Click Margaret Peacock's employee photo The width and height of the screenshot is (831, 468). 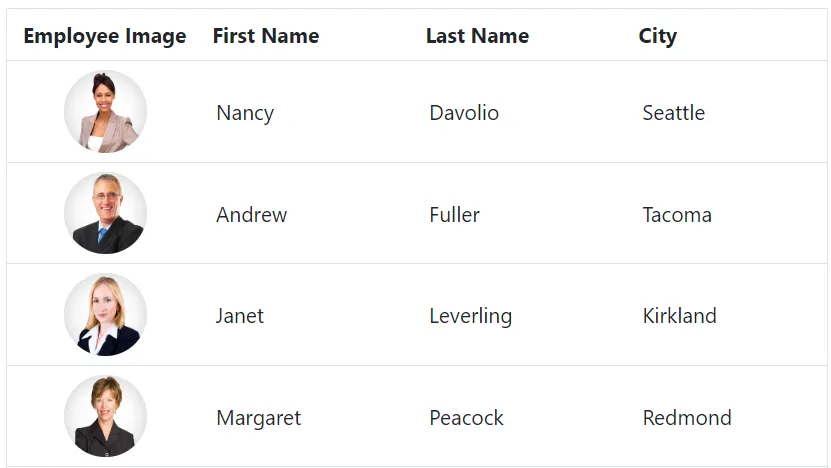[105, 417]
